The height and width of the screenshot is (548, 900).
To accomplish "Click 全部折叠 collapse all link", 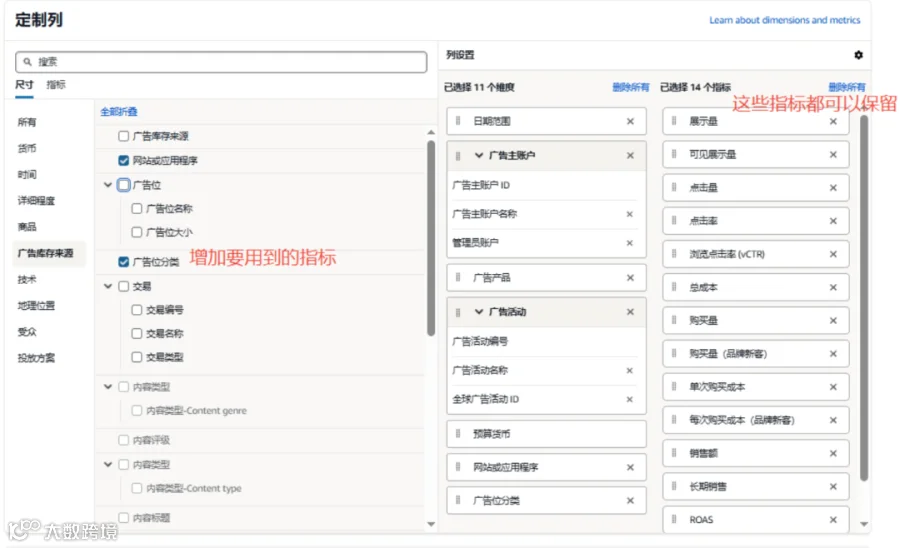I will pyautogui.click(x=119, y=112).
